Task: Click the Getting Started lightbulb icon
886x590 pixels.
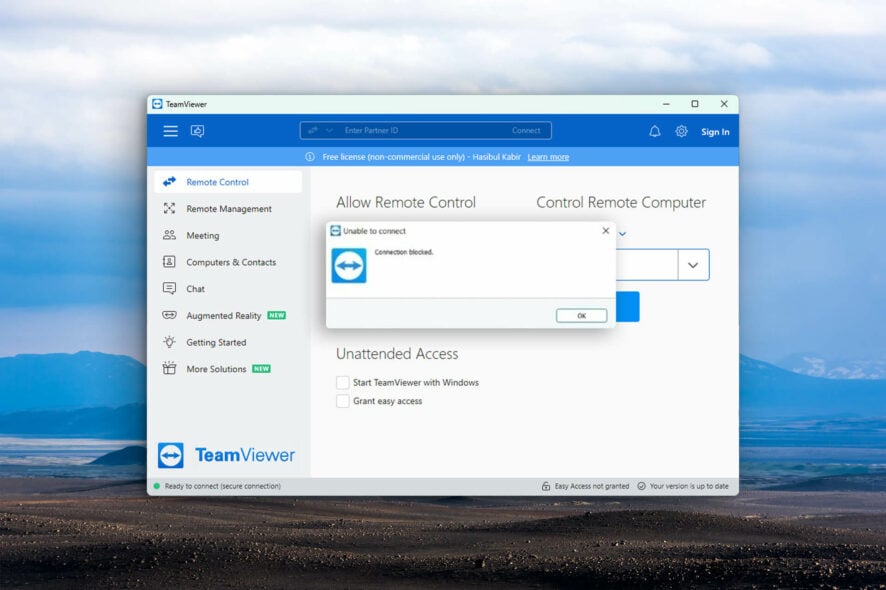Action: tap(169, 342)
